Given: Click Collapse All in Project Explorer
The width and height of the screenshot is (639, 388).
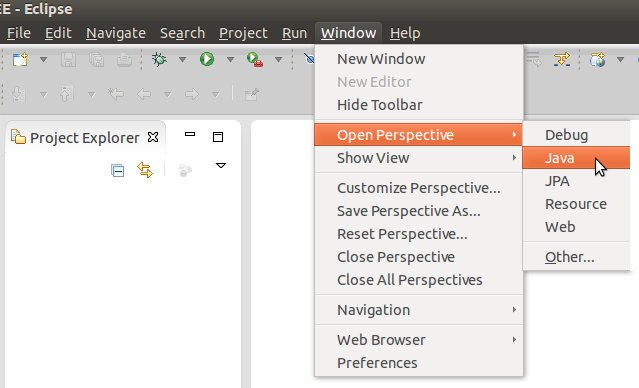Looking at the screenshot, I should (x=117, y=170).
